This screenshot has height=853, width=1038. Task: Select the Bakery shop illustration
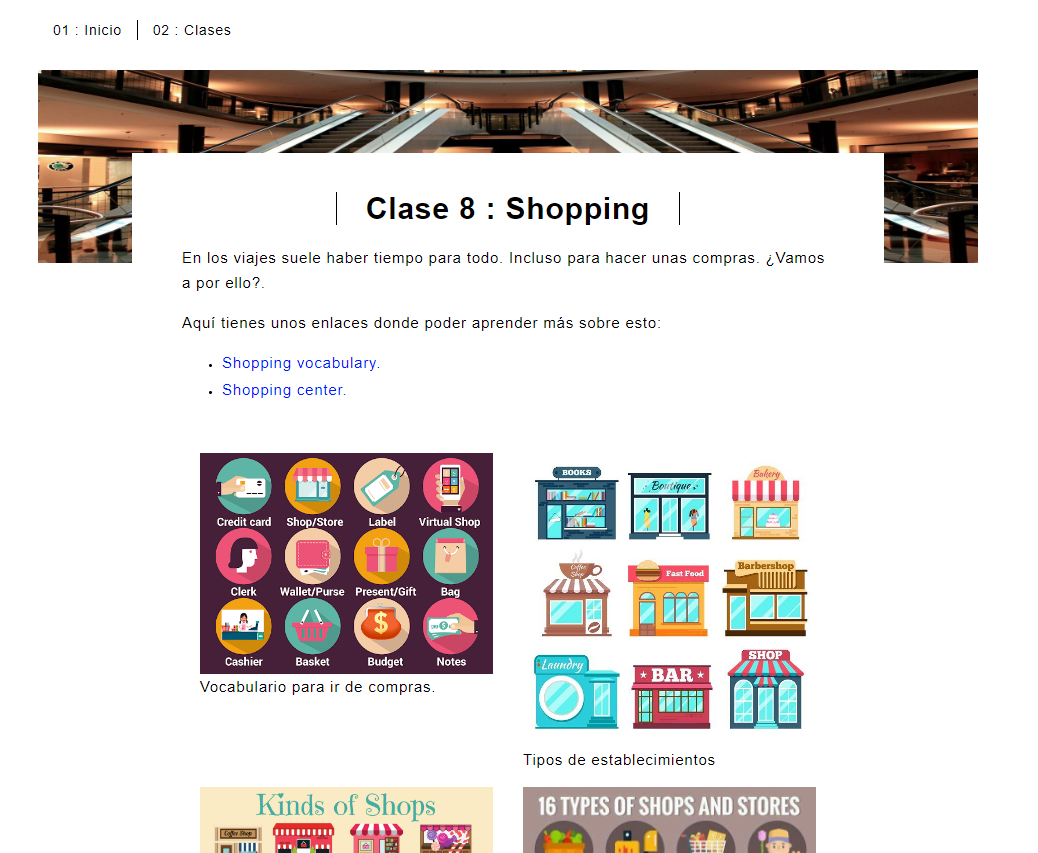(765, 503)
